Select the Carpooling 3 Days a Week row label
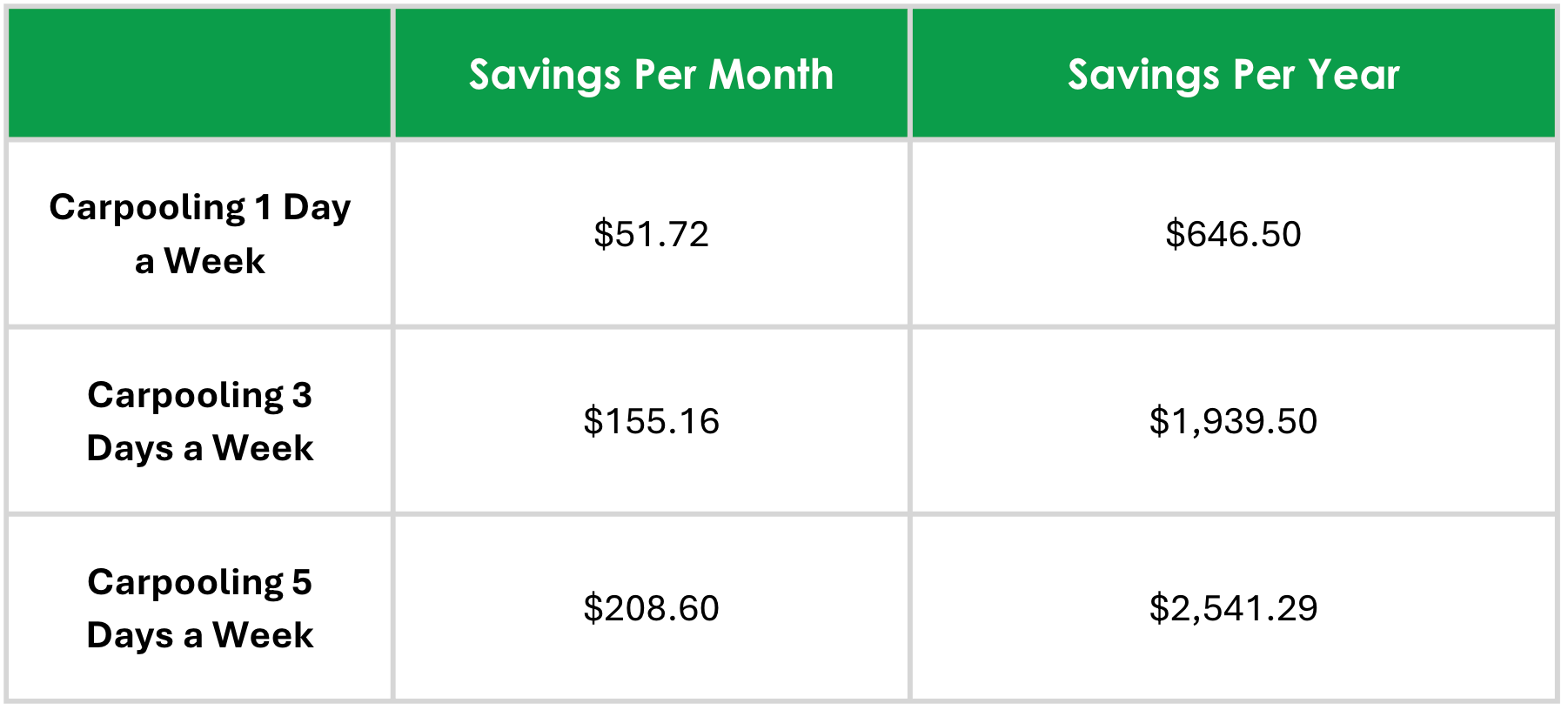Screen dimensions: 1568x710 click(199, 421)
